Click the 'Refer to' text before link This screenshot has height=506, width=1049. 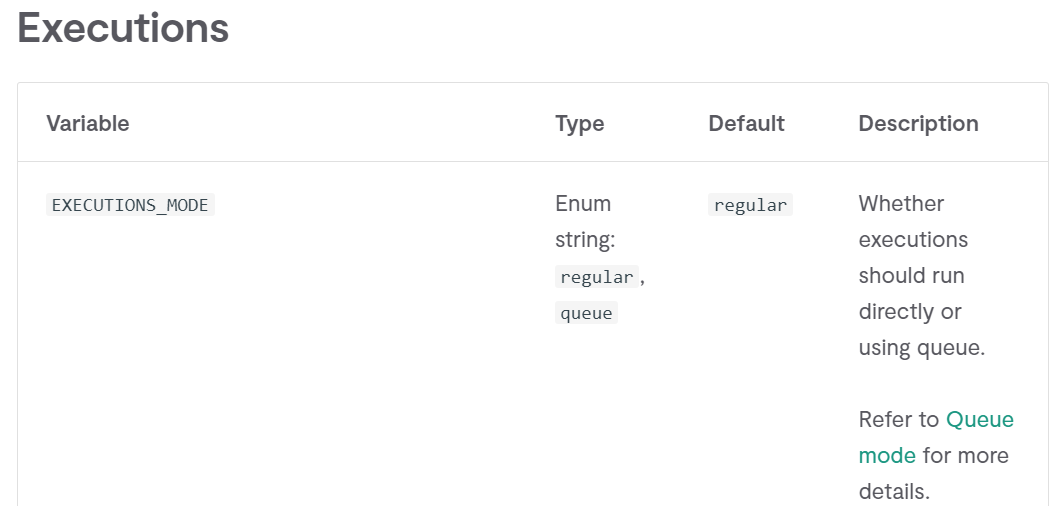tap(899, 420)
